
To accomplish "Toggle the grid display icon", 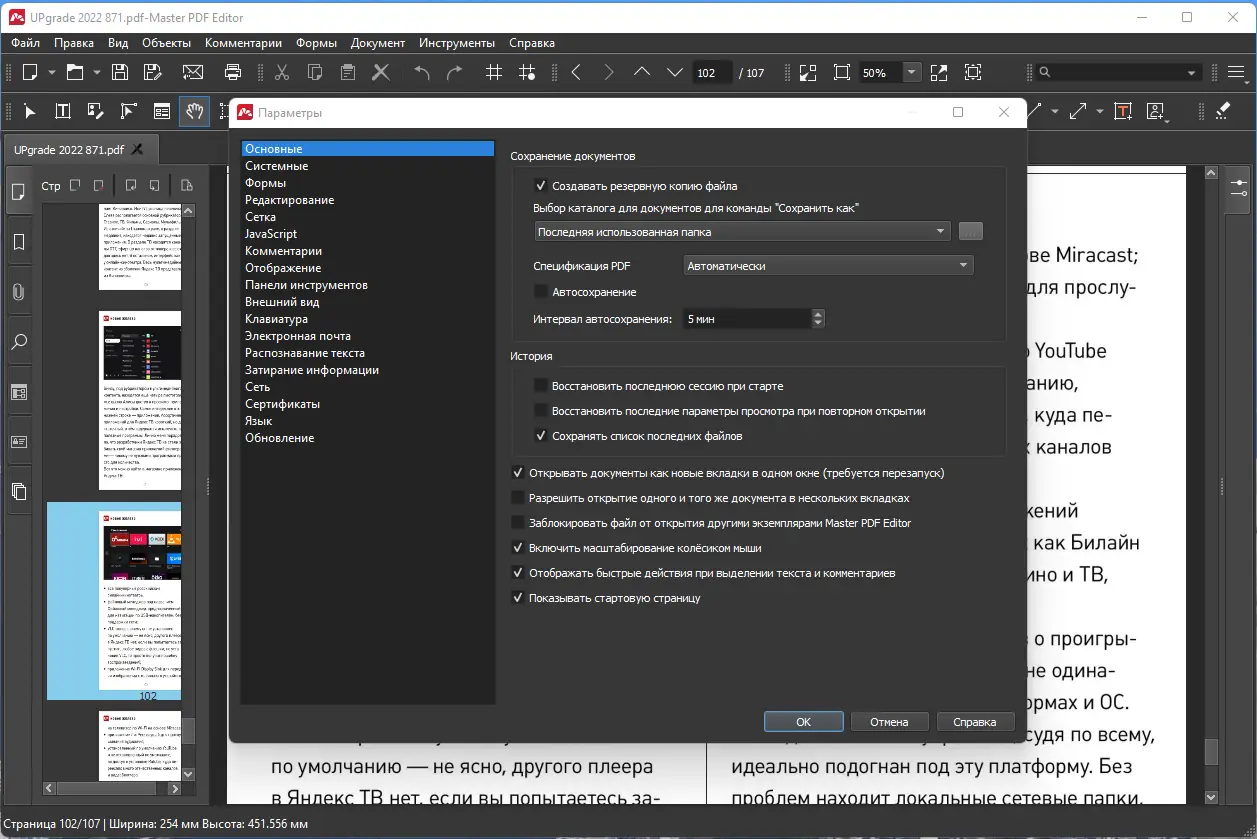I will [493, 72].
